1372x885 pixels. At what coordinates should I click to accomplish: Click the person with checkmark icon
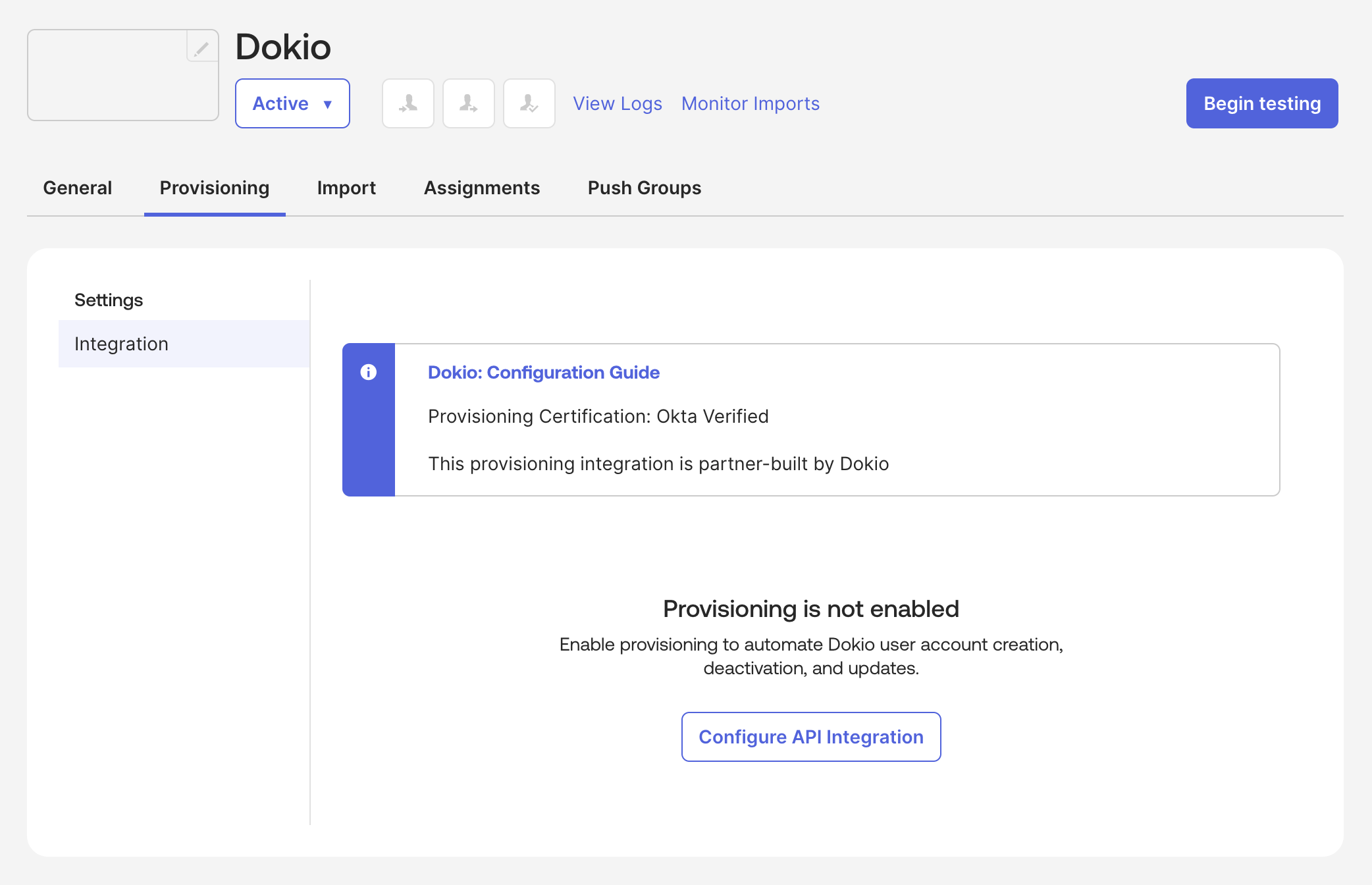click(x=529, y=103)
